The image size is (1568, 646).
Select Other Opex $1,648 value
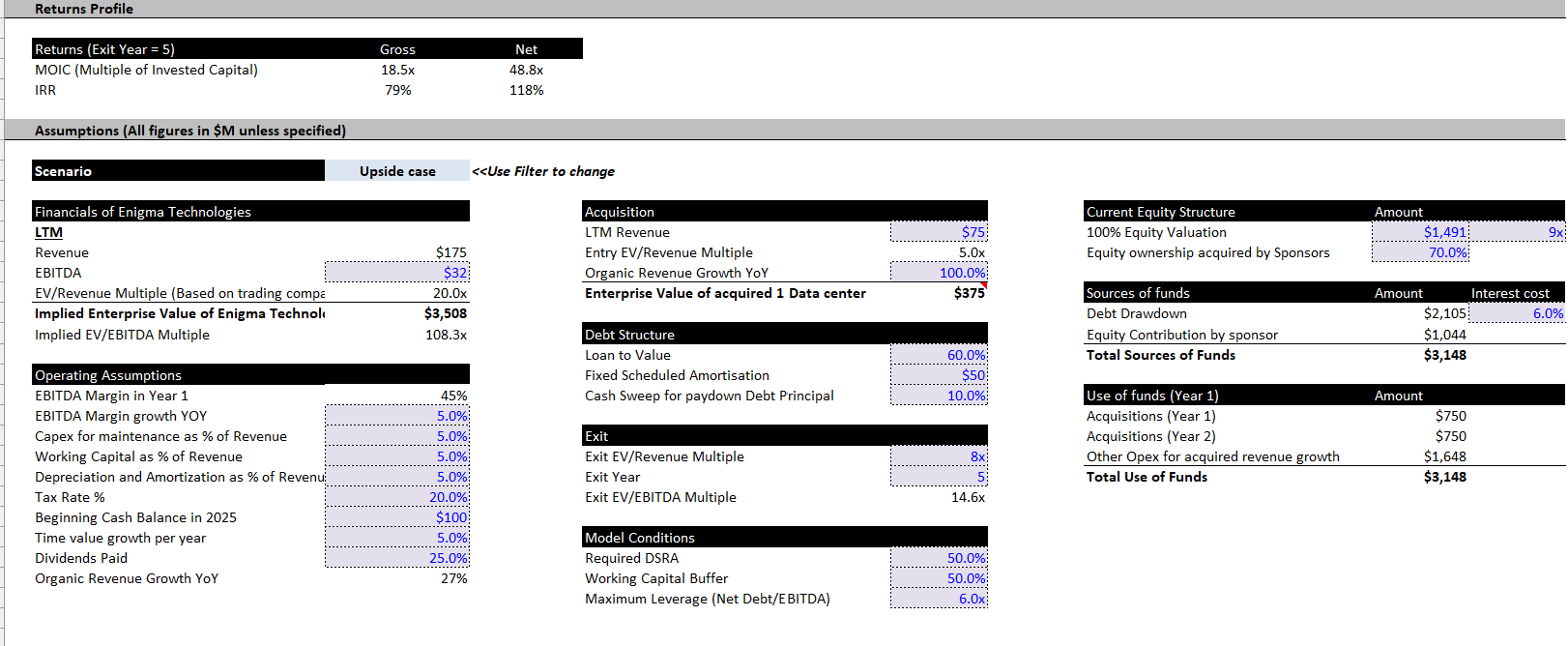click(1444, 456)
